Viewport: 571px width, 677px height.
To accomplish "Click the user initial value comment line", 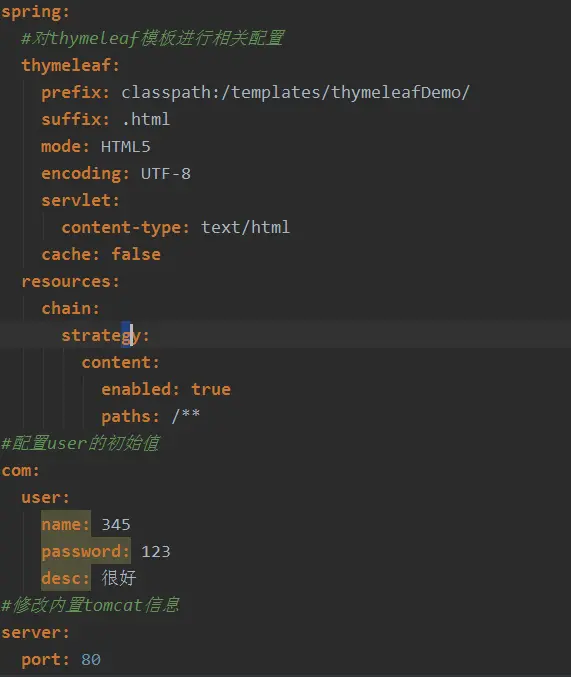I will pos(81,444).
